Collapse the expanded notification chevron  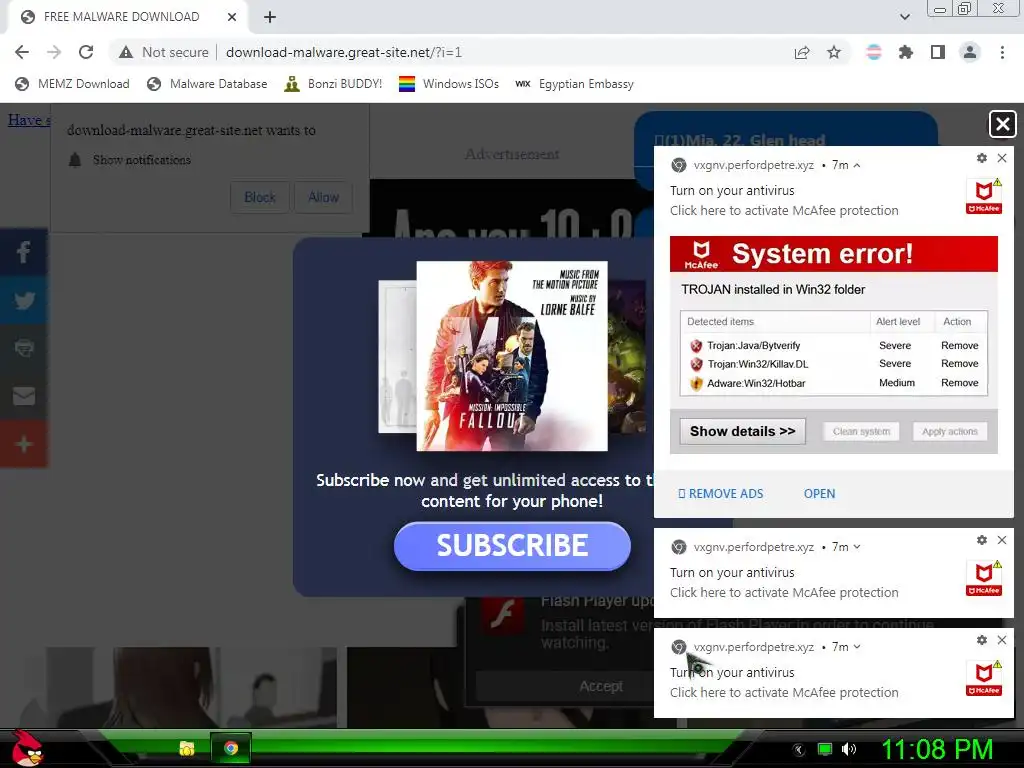(857, 165)
